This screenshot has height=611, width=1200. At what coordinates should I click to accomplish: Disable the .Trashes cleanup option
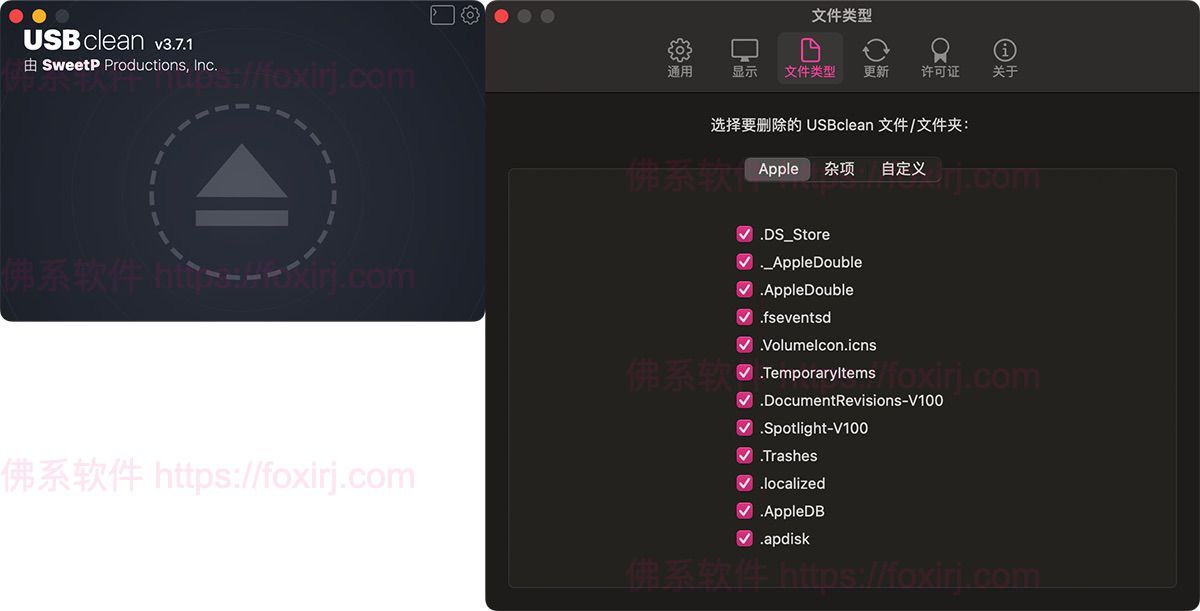(x=744, y=455)
